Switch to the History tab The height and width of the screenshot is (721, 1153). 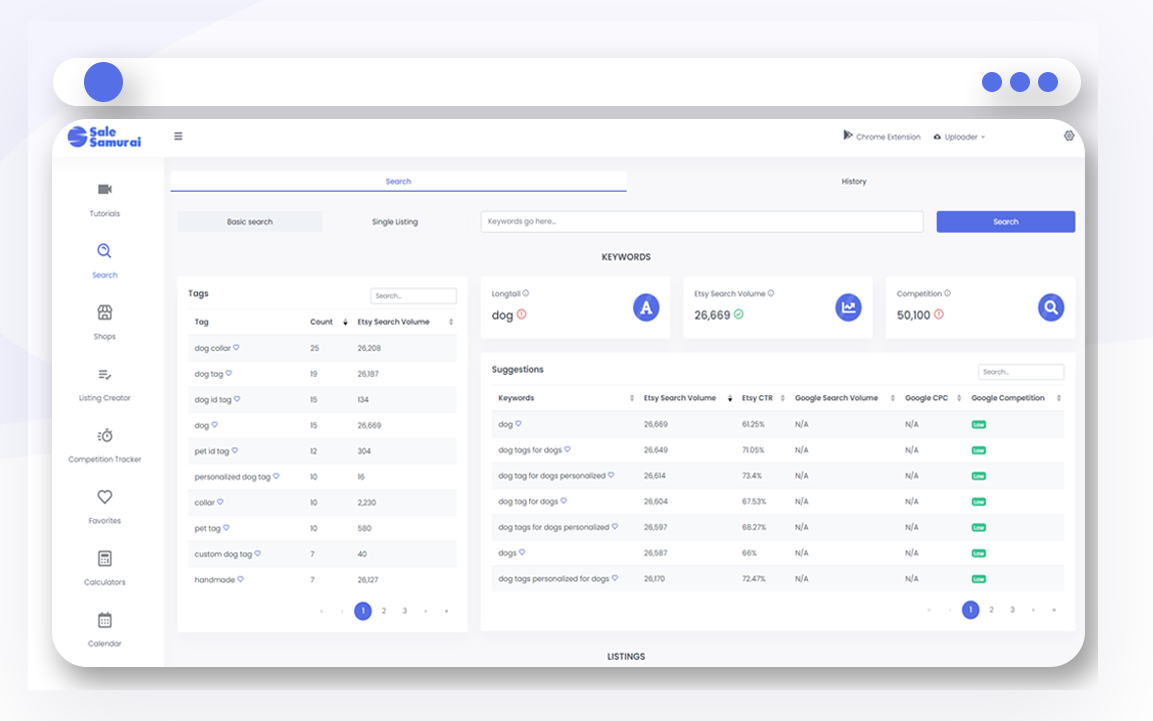point(854,182)
